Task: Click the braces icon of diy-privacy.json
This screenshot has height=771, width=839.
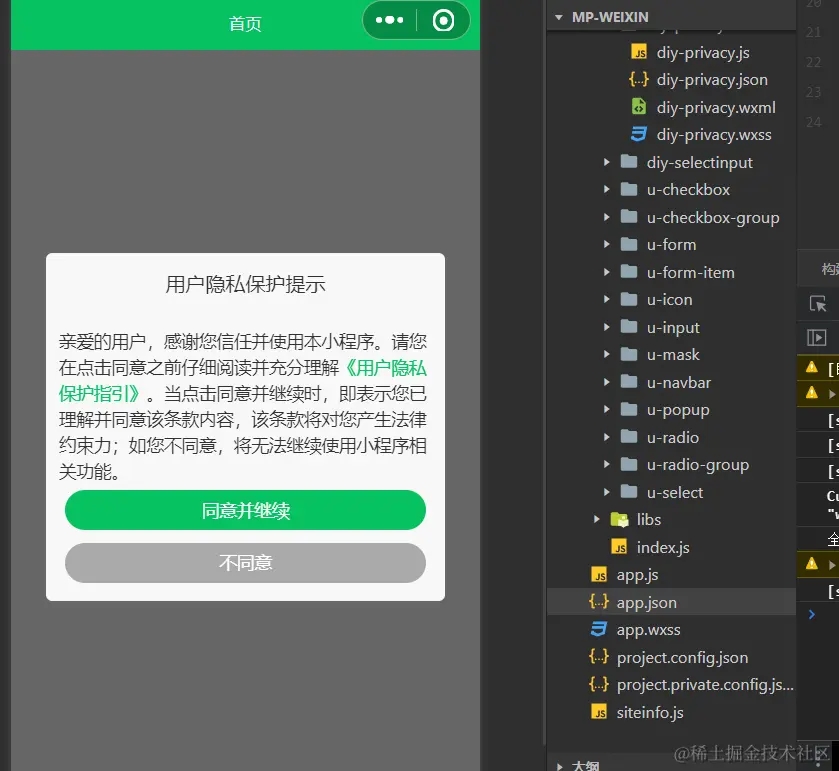Action: click(x=639, y=80)
